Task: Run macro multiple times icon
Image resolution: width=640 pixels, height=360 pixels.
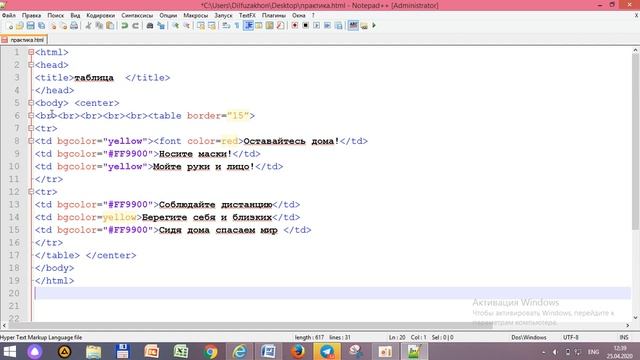Action: 327,26
